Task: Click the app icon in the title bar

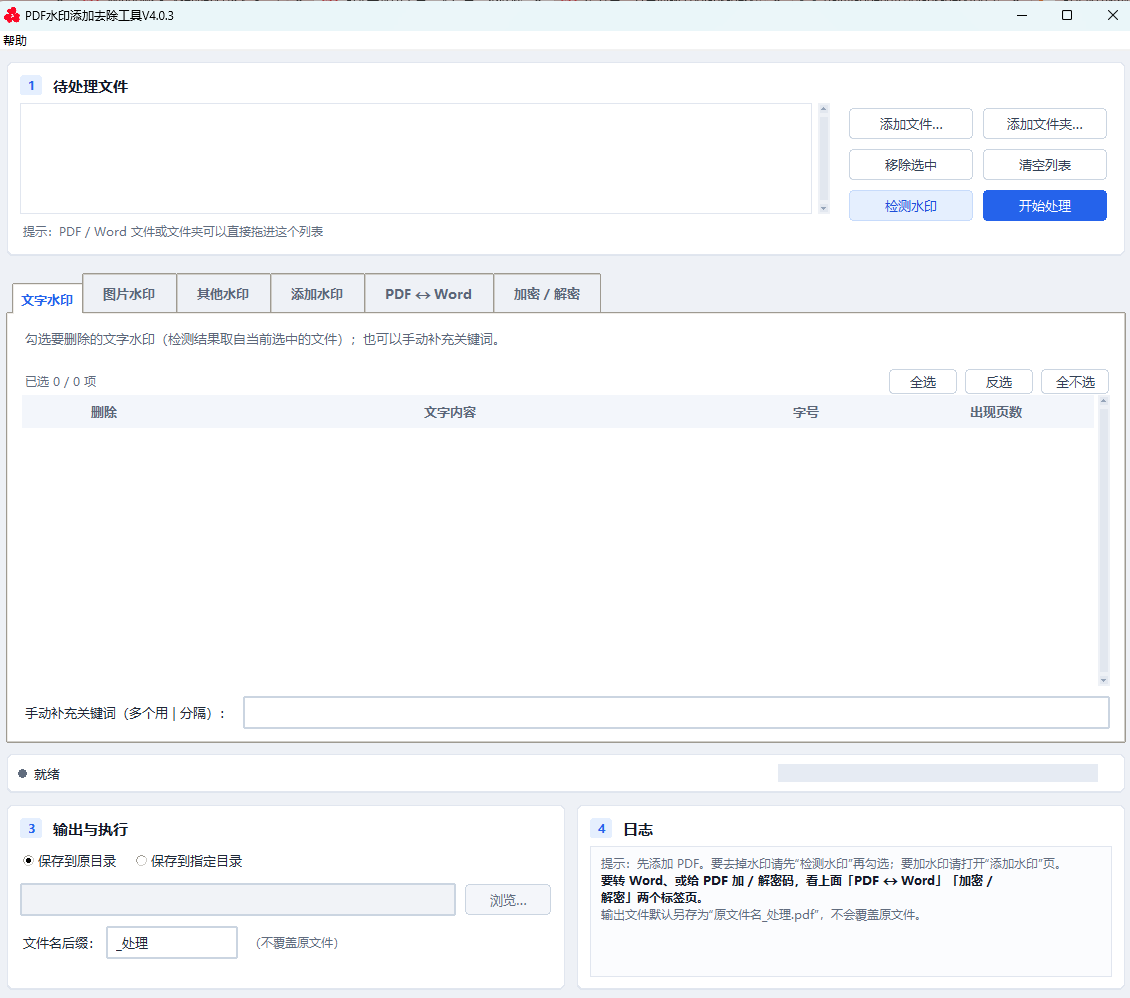Action: pos(12,15)
